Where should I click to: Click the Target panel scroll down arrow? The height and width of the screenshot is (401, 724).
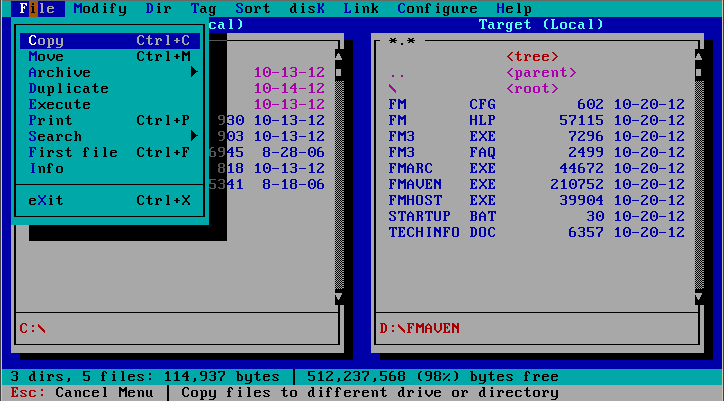699,296
